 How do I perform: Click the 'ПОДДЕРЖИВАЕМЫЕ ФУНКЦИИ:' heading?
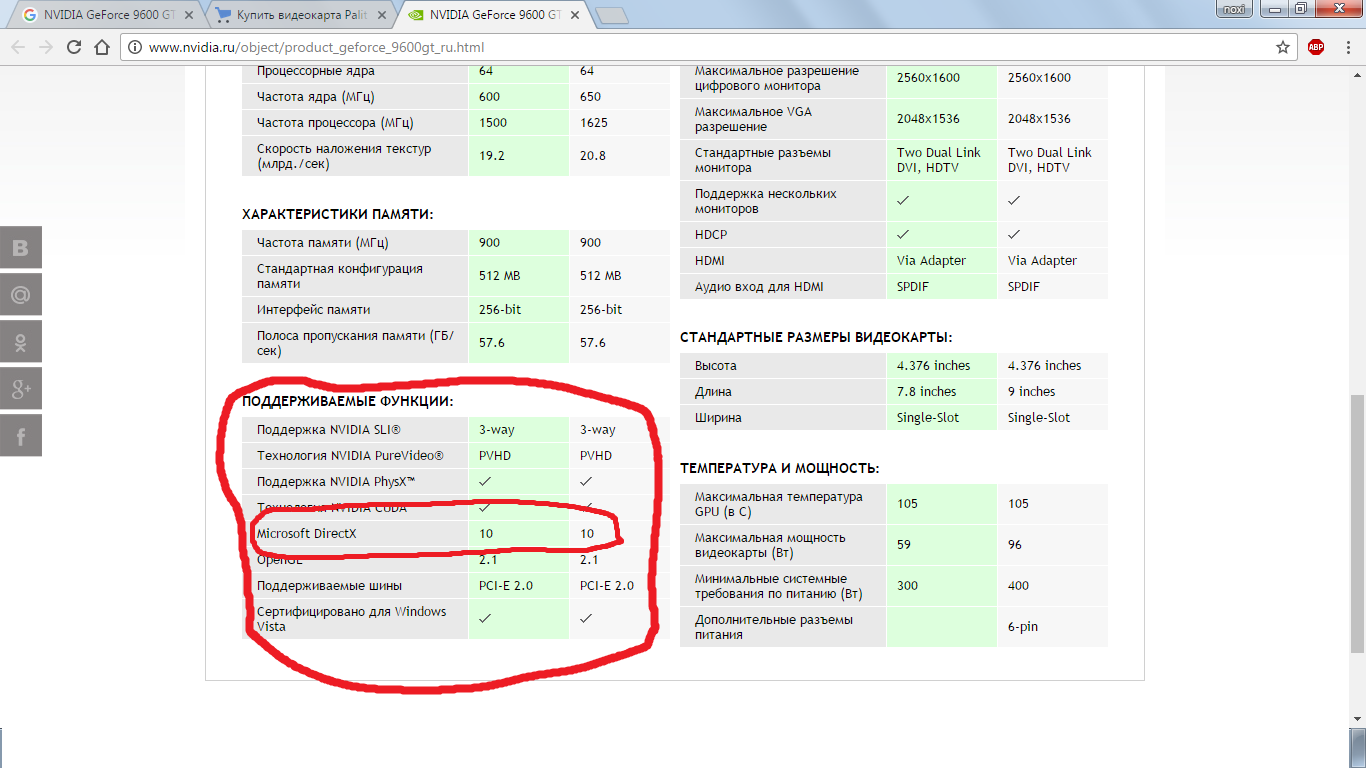(x=347, y=401)
